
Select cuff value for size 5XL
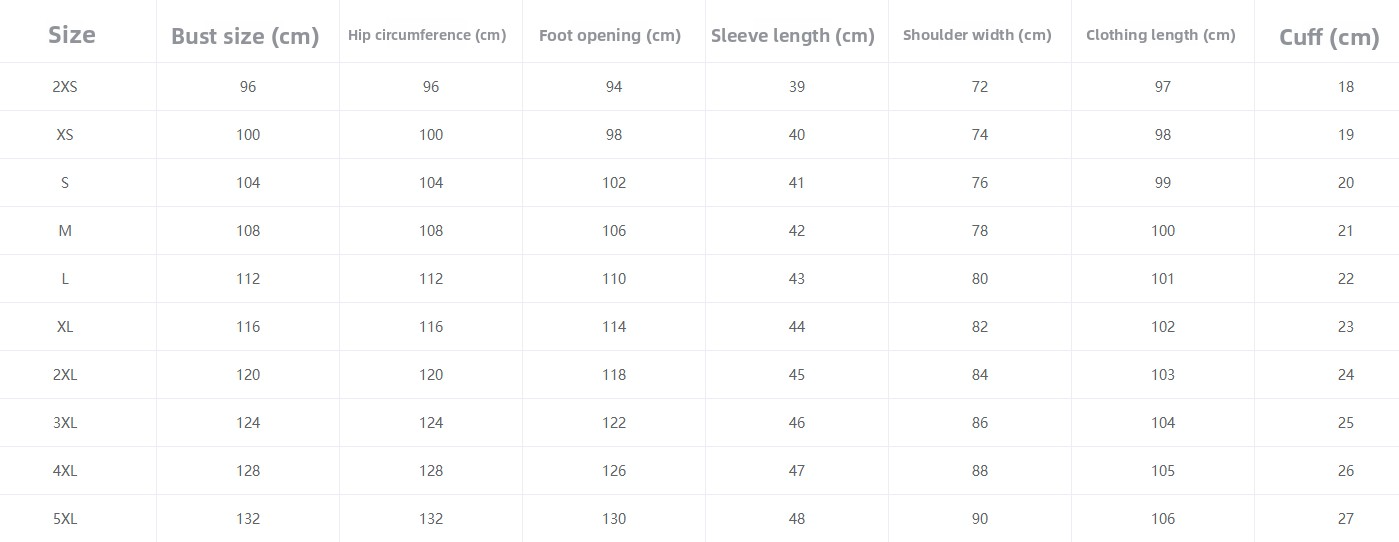click(1346, 519)
